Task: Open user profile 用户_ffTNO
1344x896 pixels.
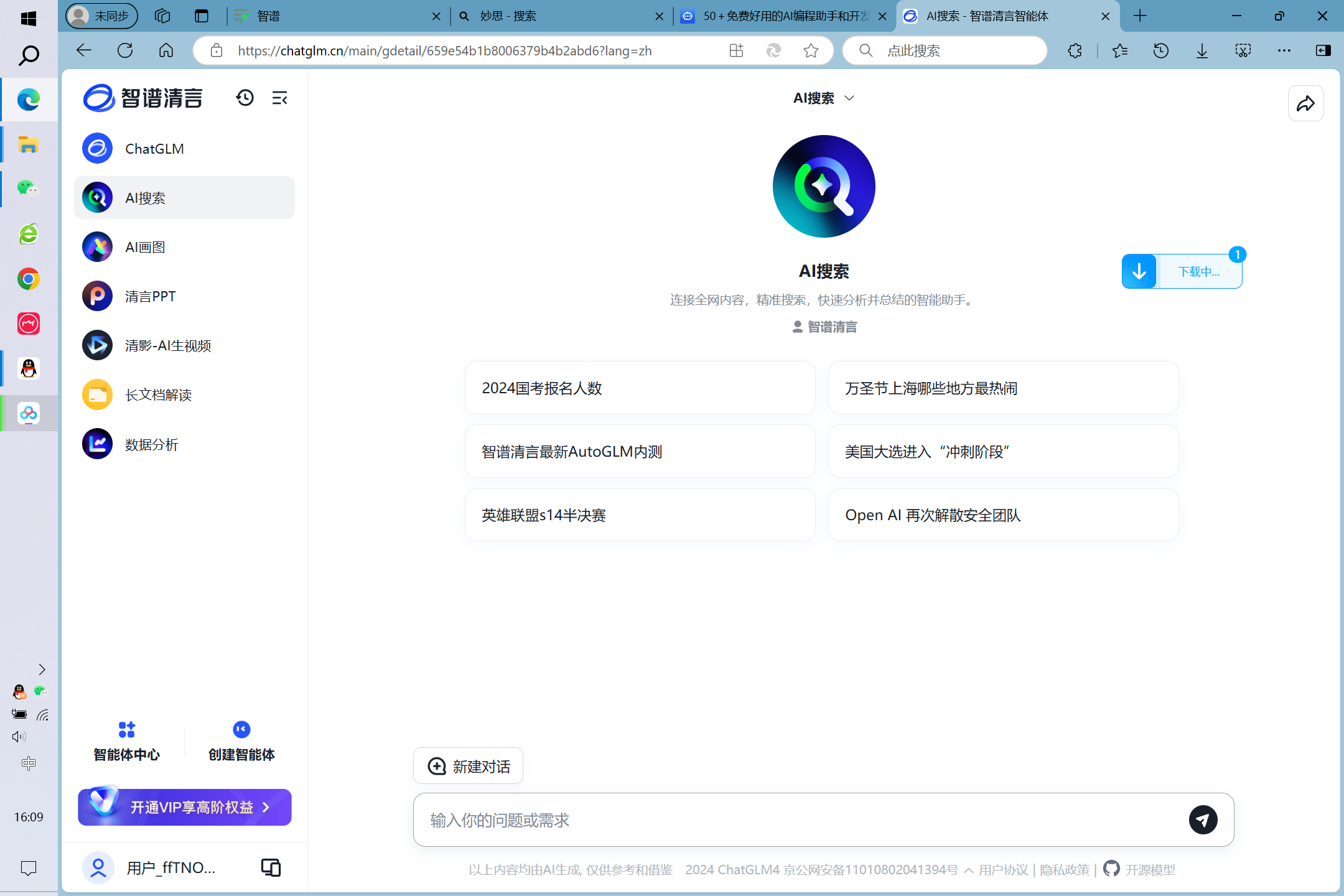Action: pos(149,867)
